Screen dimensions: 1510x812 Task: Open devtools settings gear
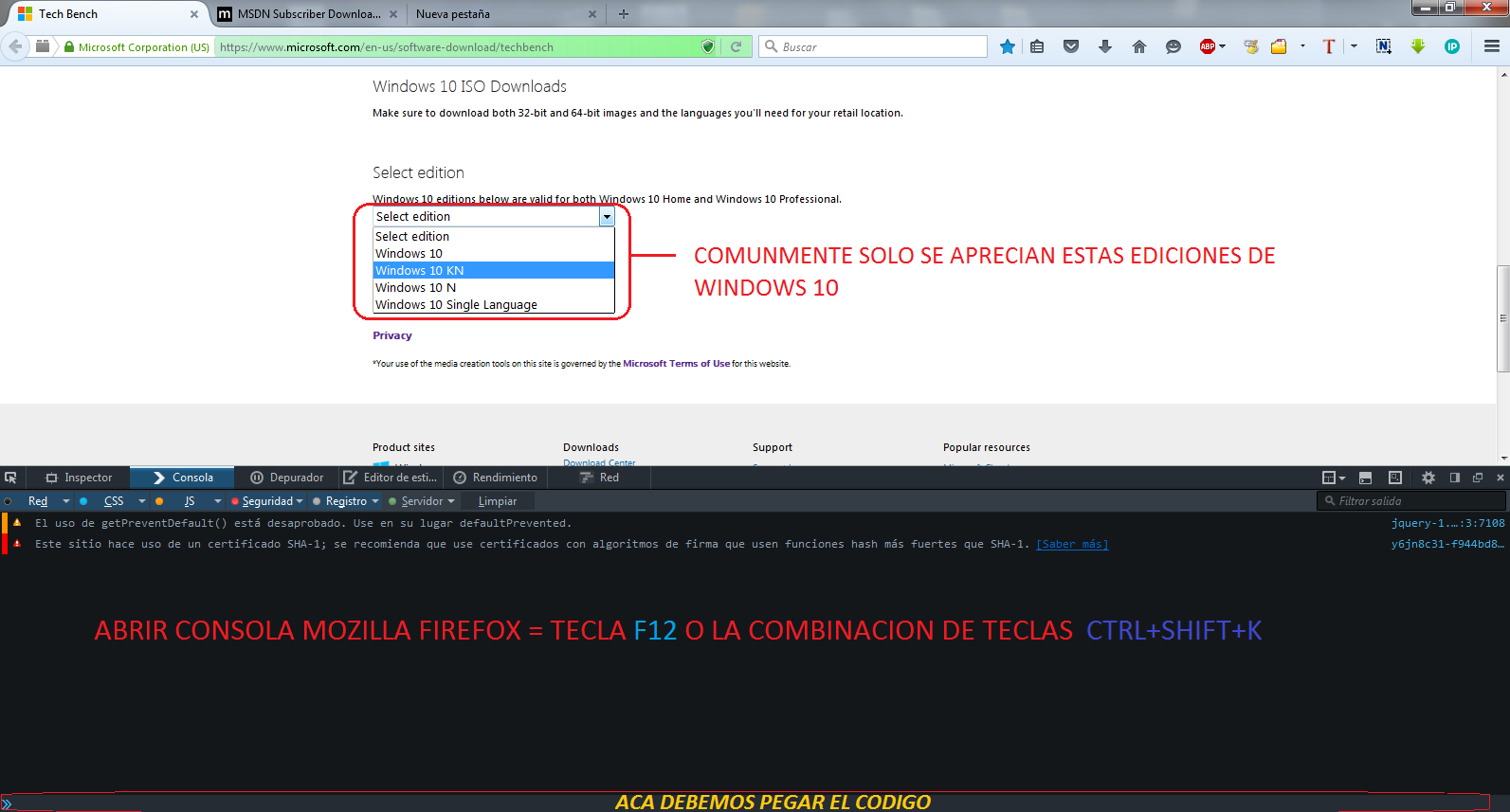(x=1428, y=478)
